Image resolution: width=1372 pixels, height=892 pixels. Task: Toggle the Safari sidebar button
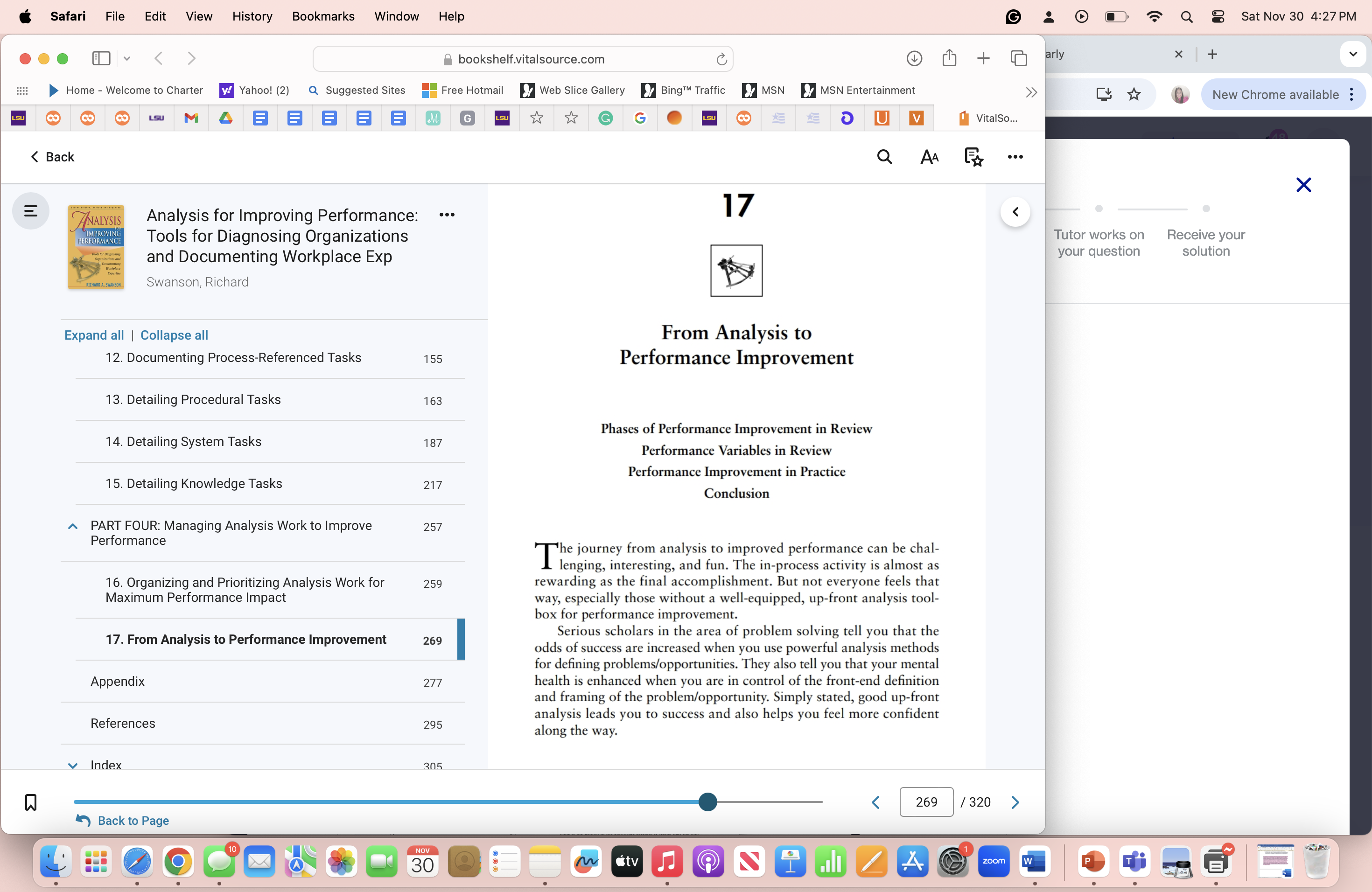pos(101,58)
